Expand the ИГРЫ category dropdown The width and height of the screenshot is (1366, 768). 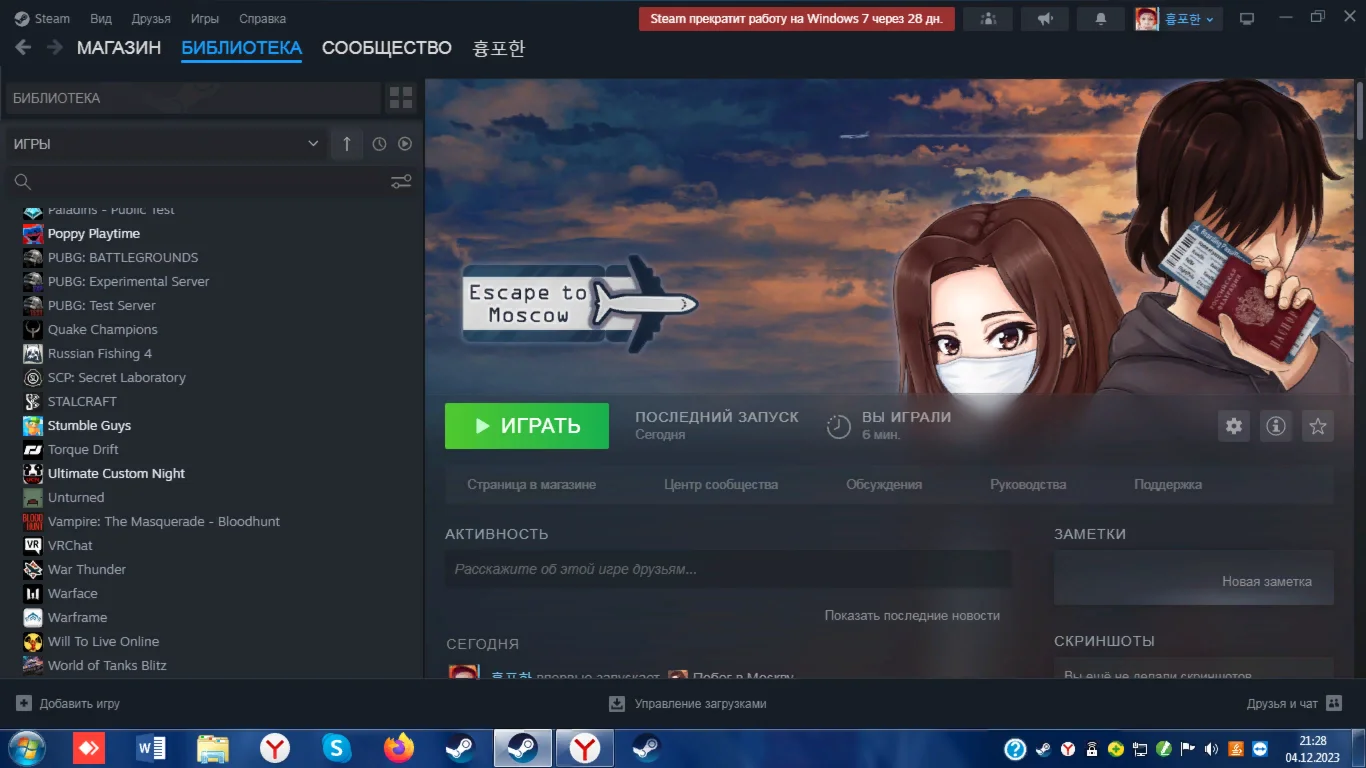(x=165, y=144)
